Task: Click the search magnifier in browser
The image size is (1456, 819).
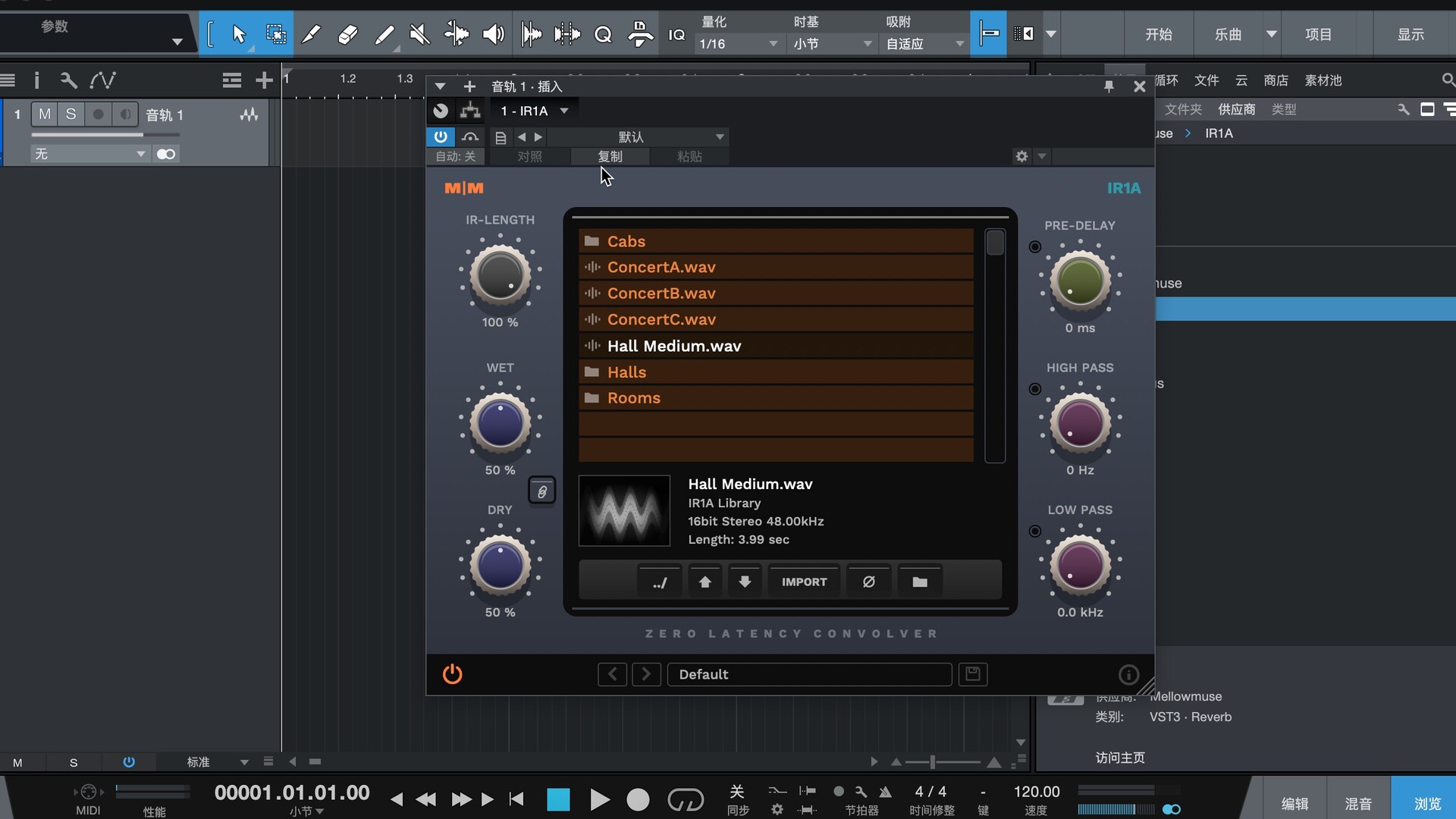Action: coord(1447,80)
